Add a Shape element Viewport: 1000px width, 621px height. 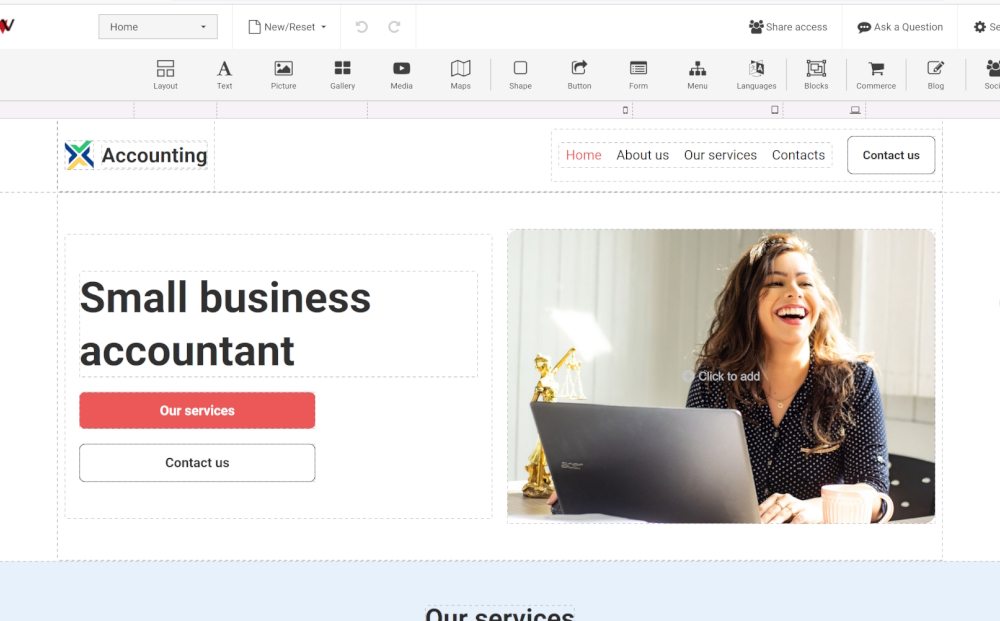[520, 74]
